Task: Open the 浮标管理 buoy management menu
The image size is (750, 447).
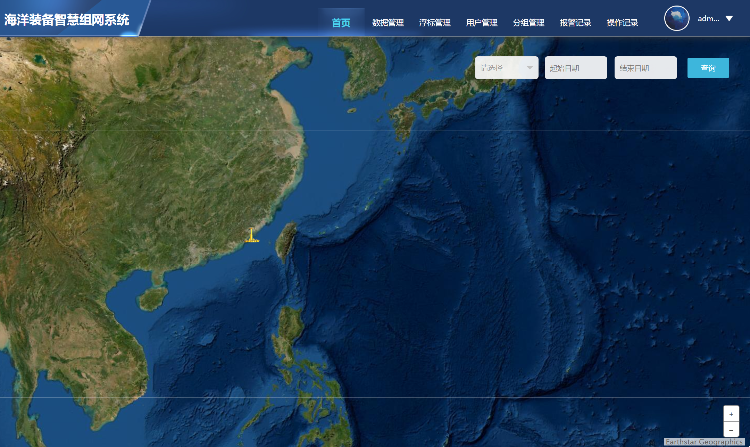Action: coord(435,22)
